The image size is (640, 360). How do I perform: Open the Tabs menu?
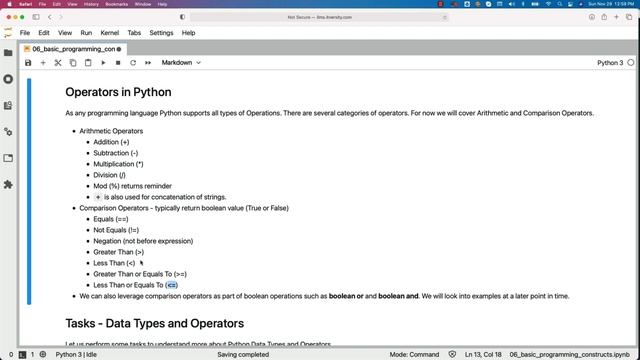point(134,33)
